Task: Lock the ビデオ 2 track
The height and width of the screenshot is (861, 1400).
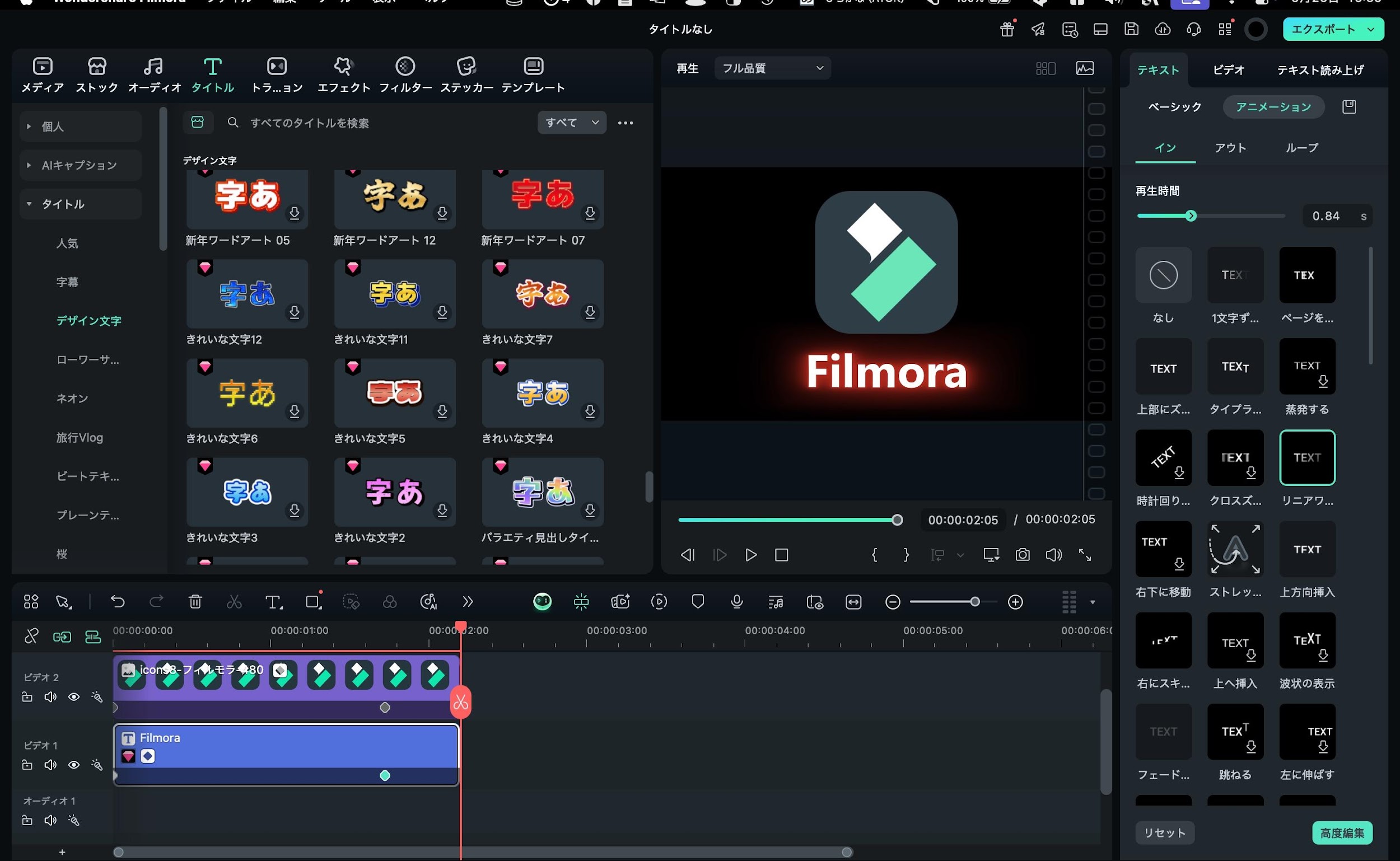Action: coord(27,697)
